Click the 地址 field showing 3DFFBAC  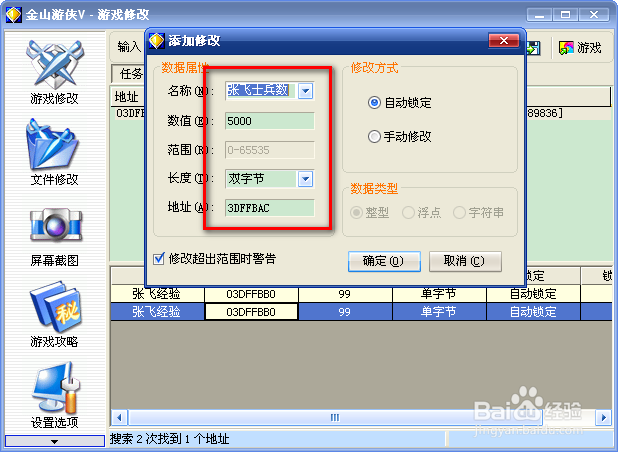[270, 208]
